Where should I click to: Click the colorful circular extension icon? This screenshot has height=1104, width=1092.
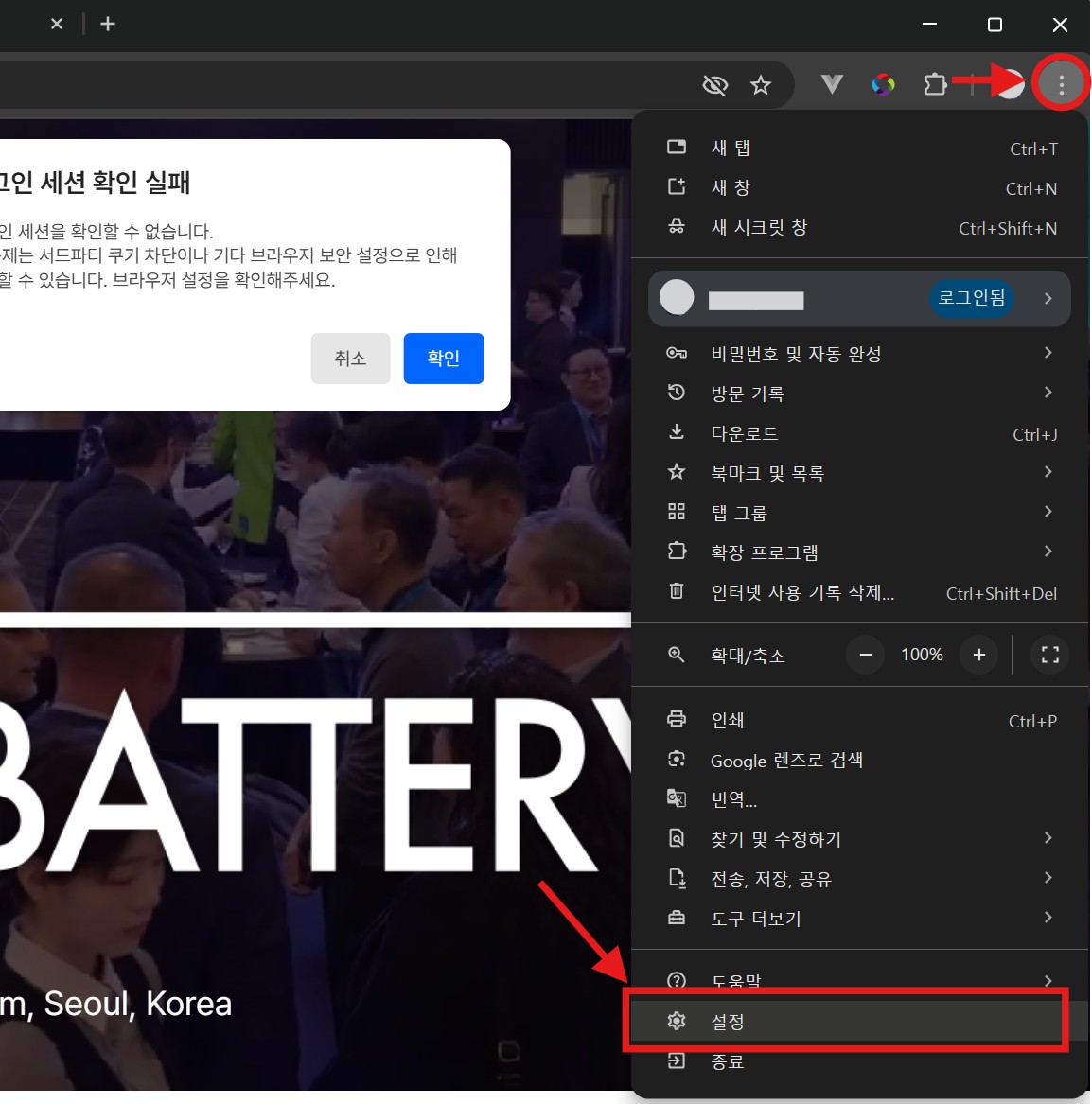[883, 85]
